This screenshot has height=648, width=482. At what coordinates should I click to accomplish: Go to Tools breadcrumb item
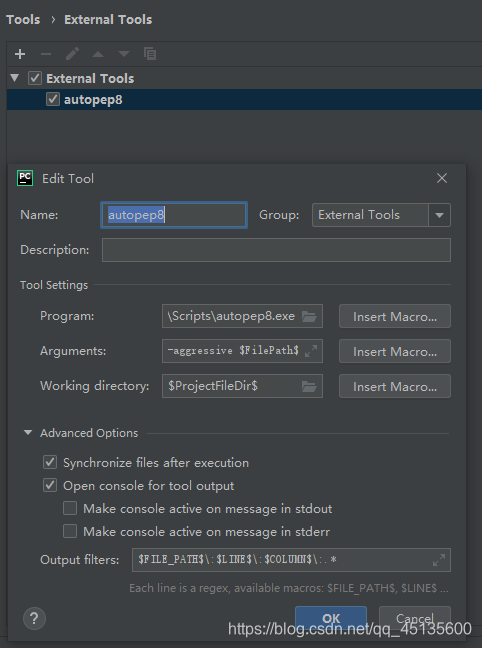23,19
